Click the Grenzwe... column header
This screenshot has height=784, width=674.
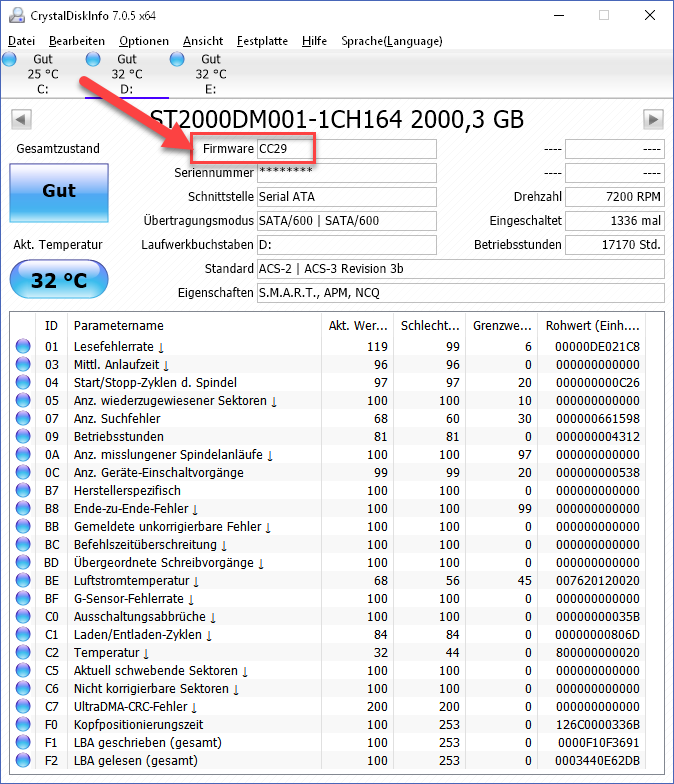pyautogui.click(x=502, y=326)
